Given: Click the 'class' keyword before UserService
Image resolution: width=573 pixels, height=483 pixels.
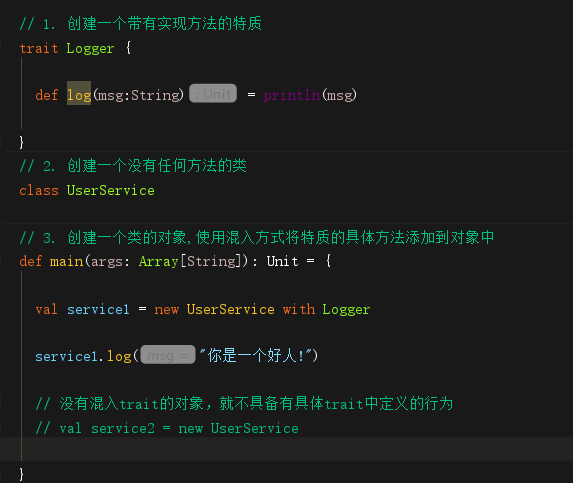Looking at the screenshot, I should coord(39,190).
